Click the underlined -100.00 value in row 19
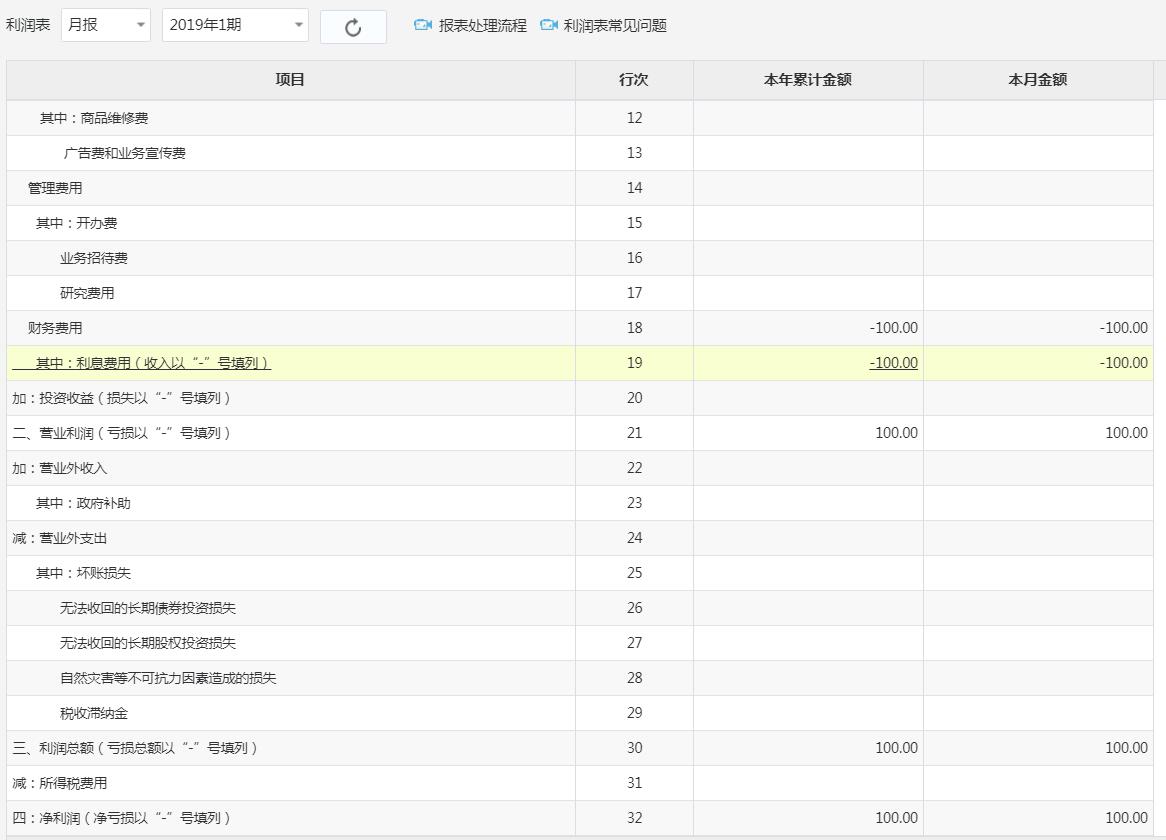This screenshot has height=840, width=1166. 892,363
